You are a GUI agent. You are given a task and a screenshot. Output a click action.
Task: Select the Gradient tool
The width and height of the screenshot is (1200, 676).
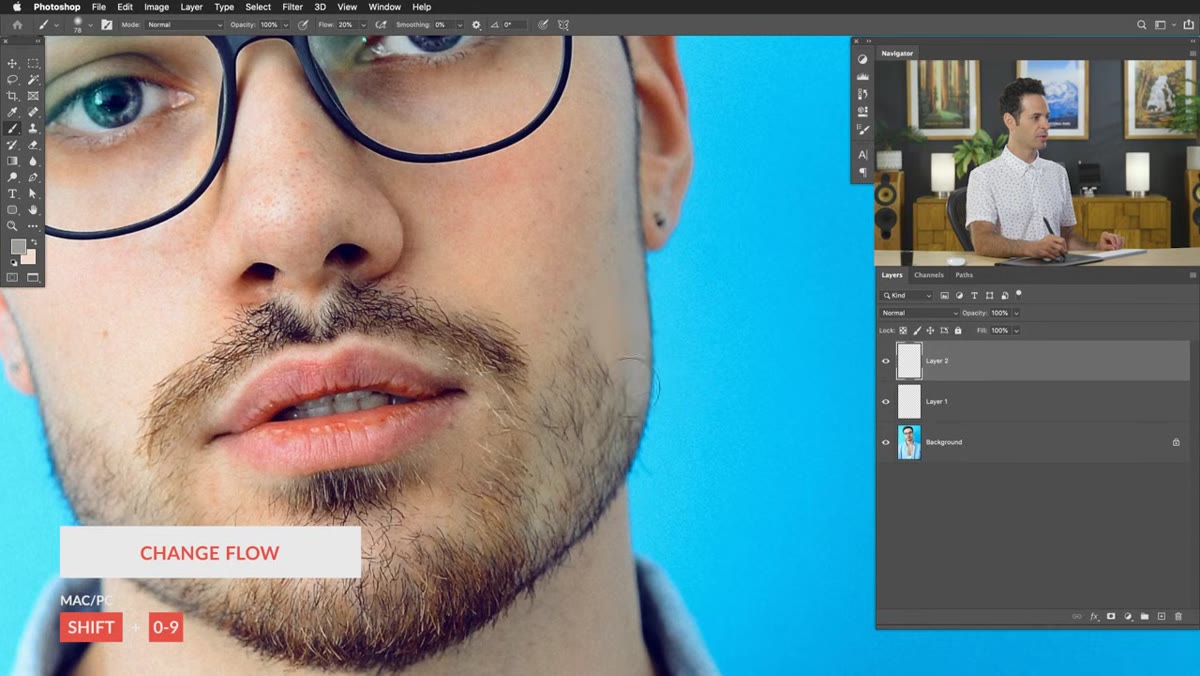point(13,161)
